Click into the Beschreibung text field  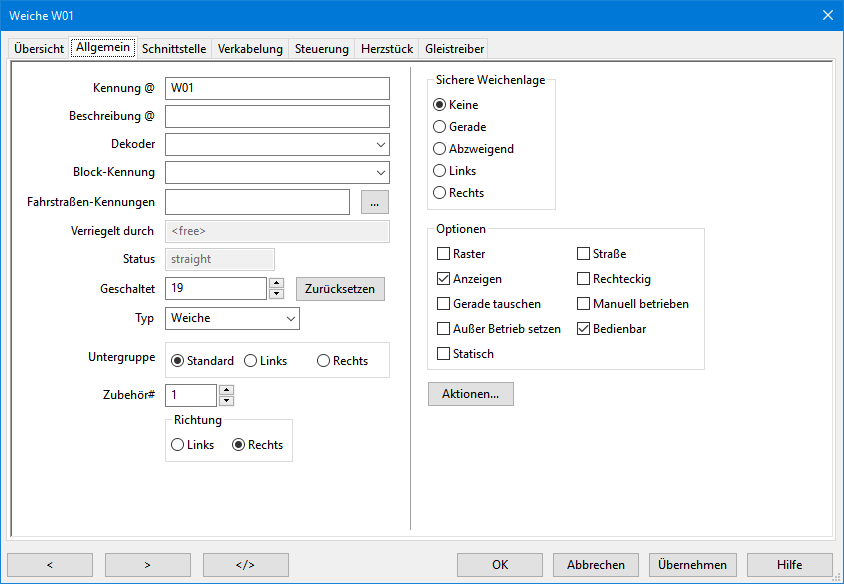(x=277, y=117)
